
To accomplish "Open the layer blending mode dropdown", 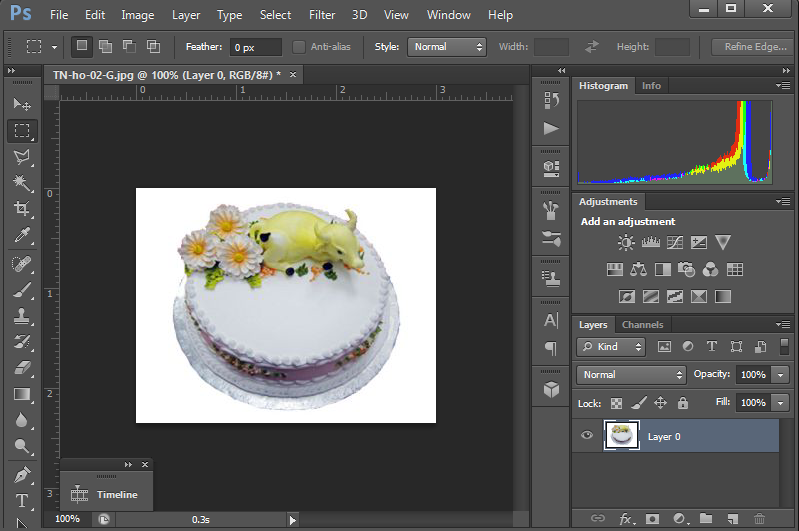I will coord(630,375).
